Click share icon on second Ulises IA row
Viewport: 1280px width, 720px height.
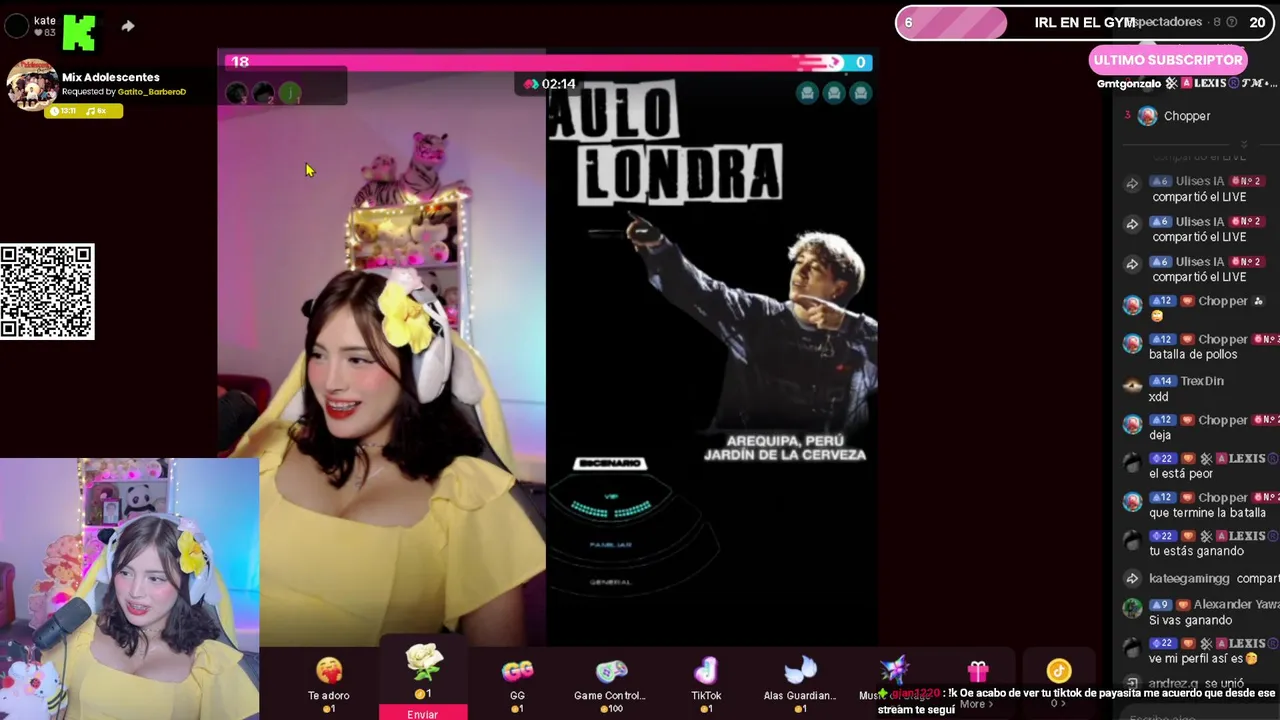[x=1132, y=224]
